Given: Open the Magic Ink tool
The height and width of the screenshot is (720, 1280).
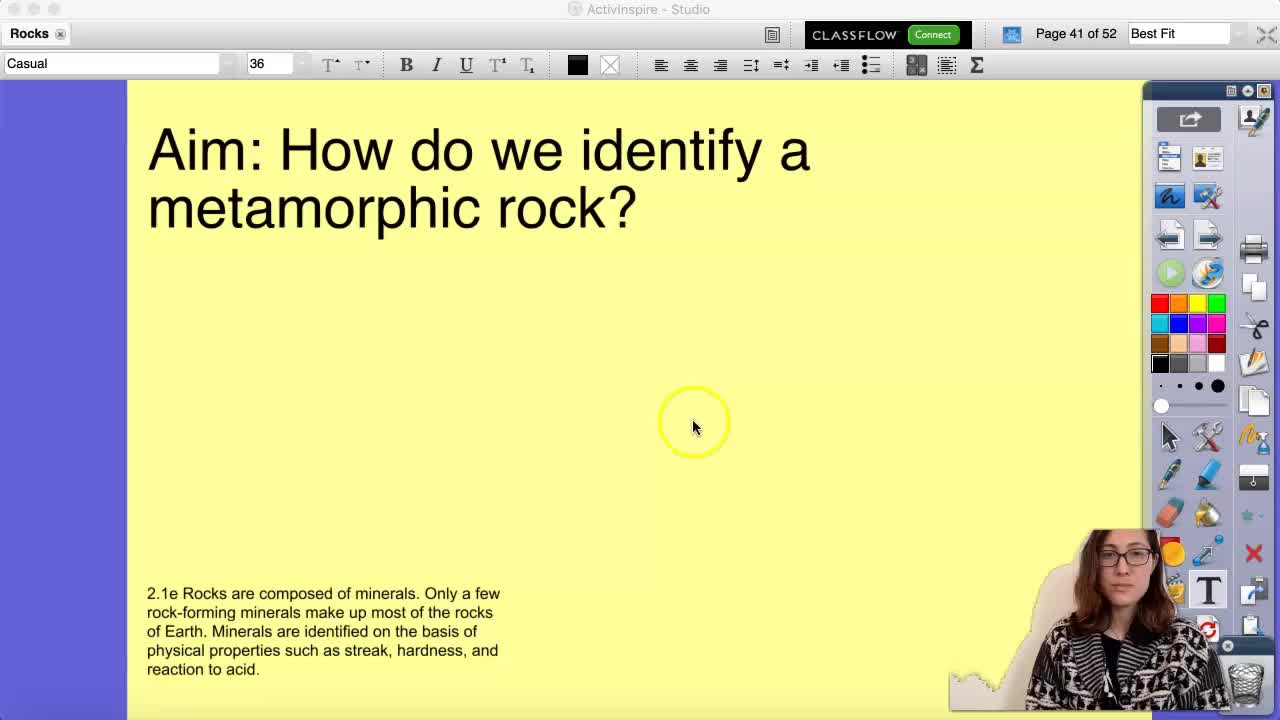Looking at the screenshot, I should click(1253, 437).
